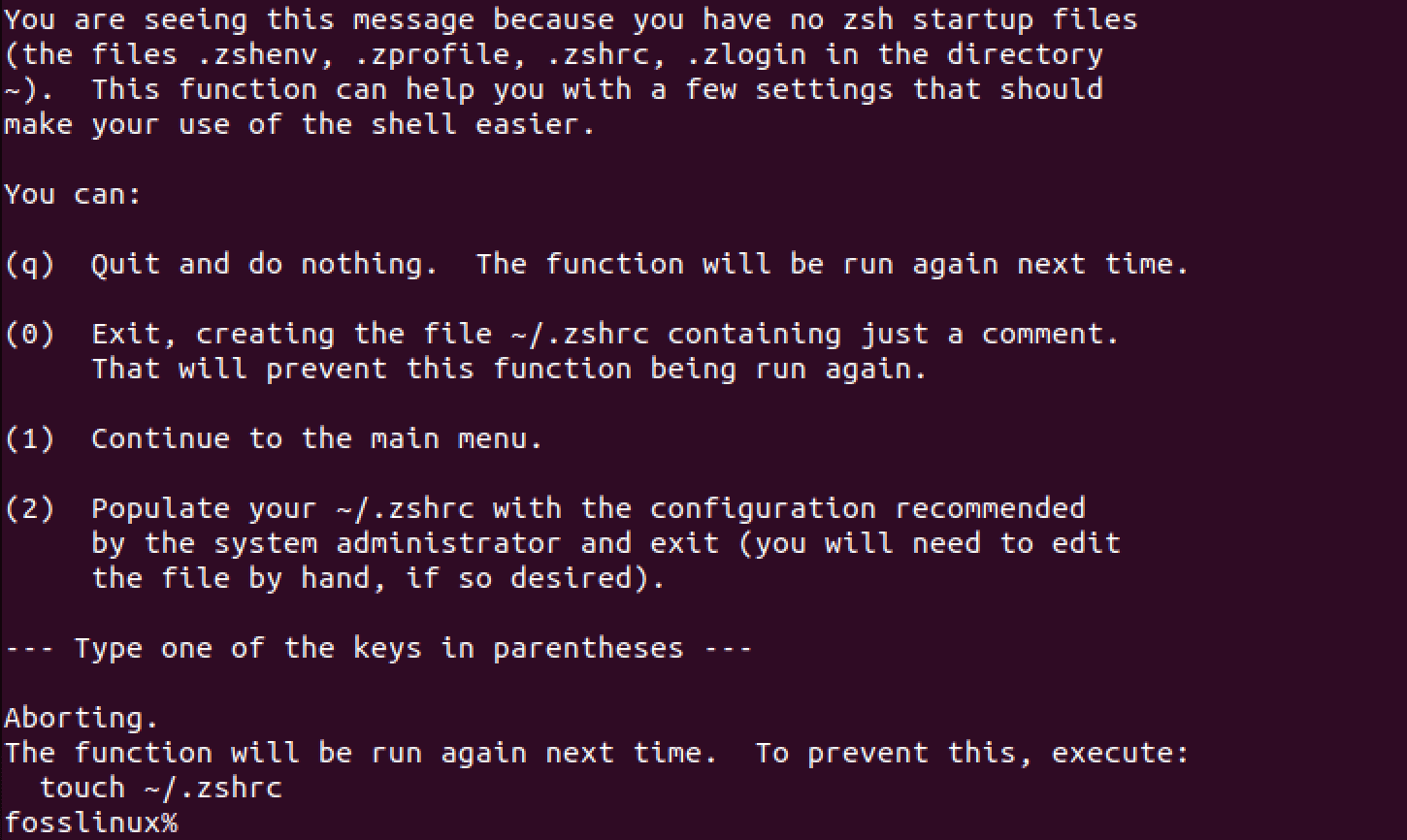1407x840 pixels.
Task: Click 'Continue to the main menu.' text
Action: (316, 439)
